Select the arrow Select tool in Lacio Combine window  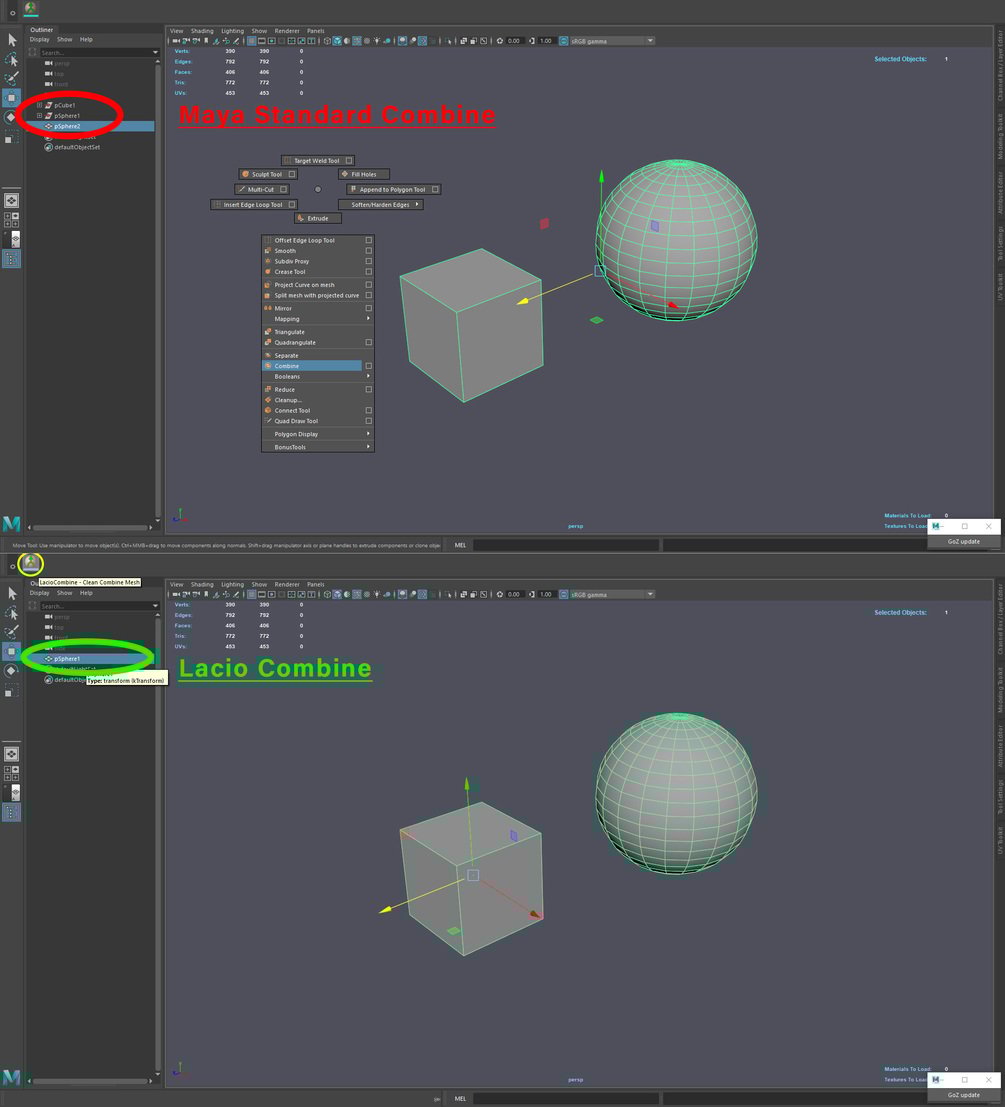pyautogui.click(x=11, y=593)
